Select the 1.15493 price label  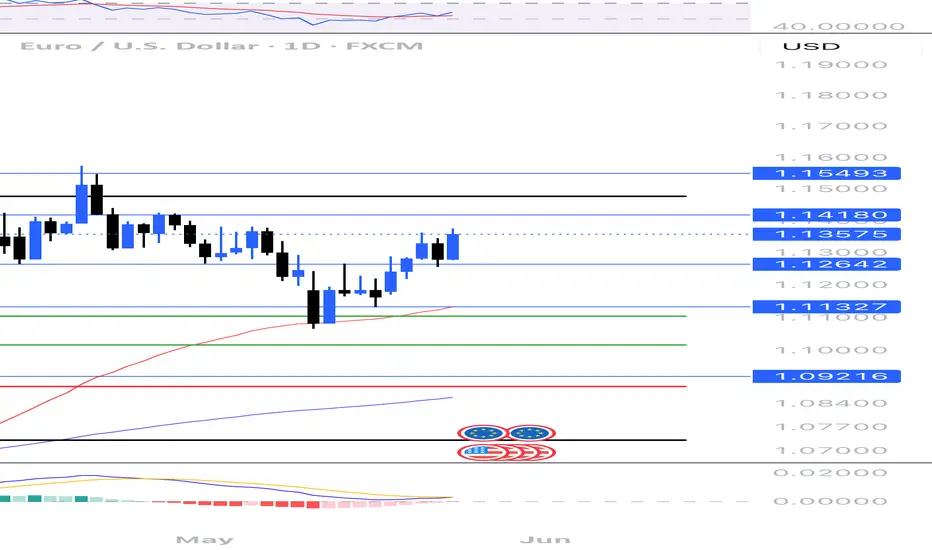click(826, 173)
